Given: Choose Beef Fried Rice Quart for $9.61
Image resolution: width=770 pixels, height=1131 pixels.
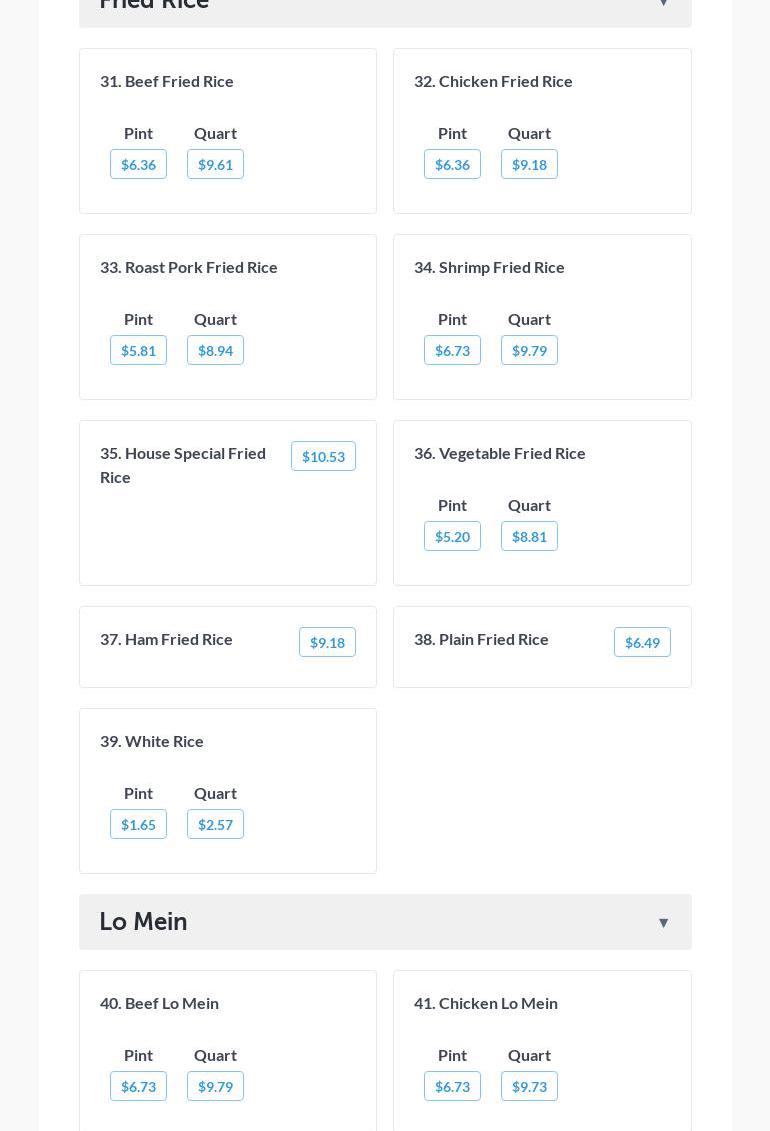Looking at the screenshot, I should (x=215, y=165).
